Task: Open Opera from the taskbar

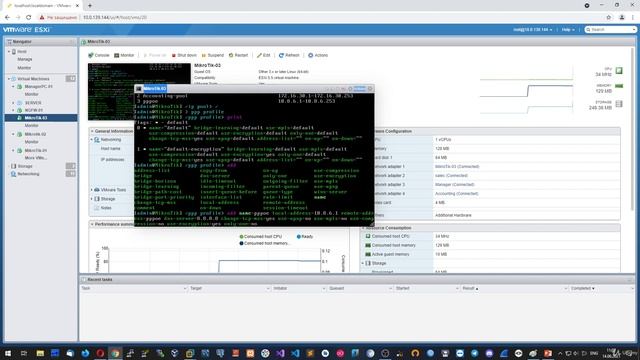Action: click(100, 353)
